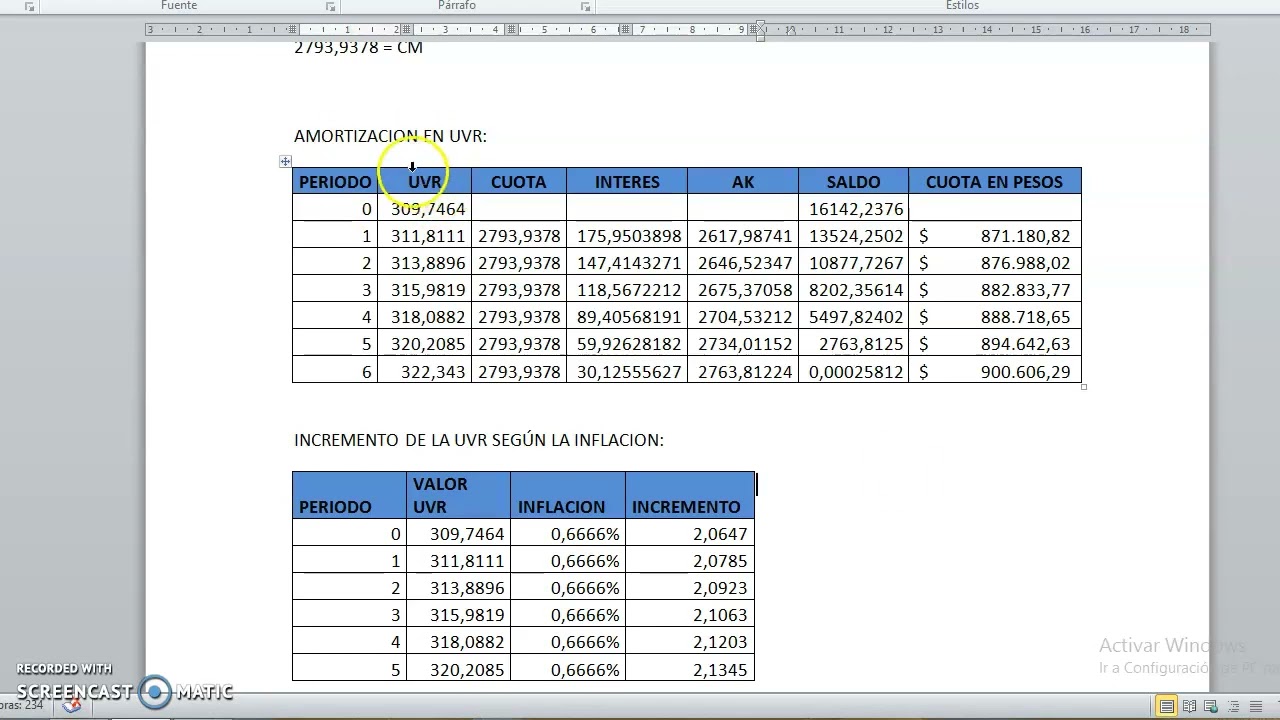Click AK value 2763,81224
Screen dimensions: 1280x720
pos(745,372)
